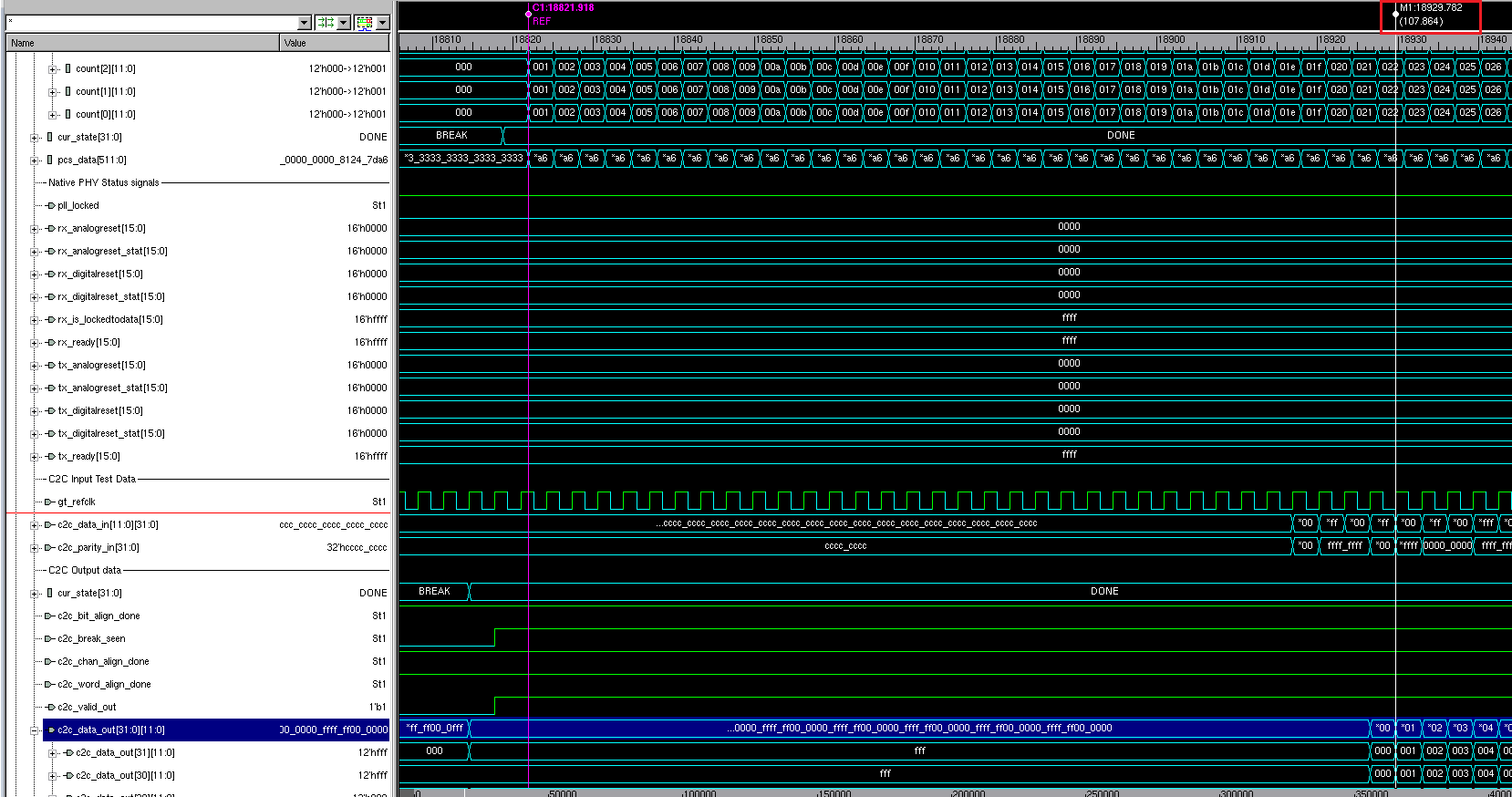1512x797 pixels.
Task: Open dropdown beside waveform display icon
Action: [x=383, y=23]
